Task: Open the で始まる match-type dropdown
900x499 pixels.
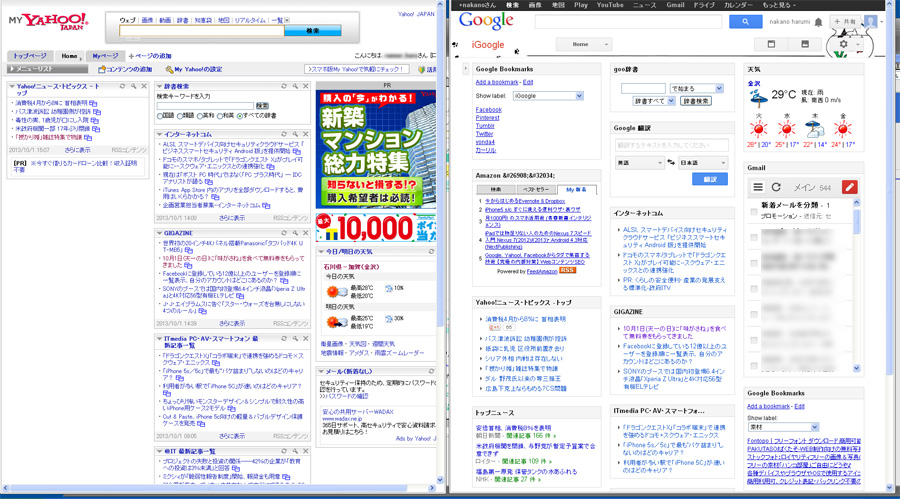Action: [696, 88]
